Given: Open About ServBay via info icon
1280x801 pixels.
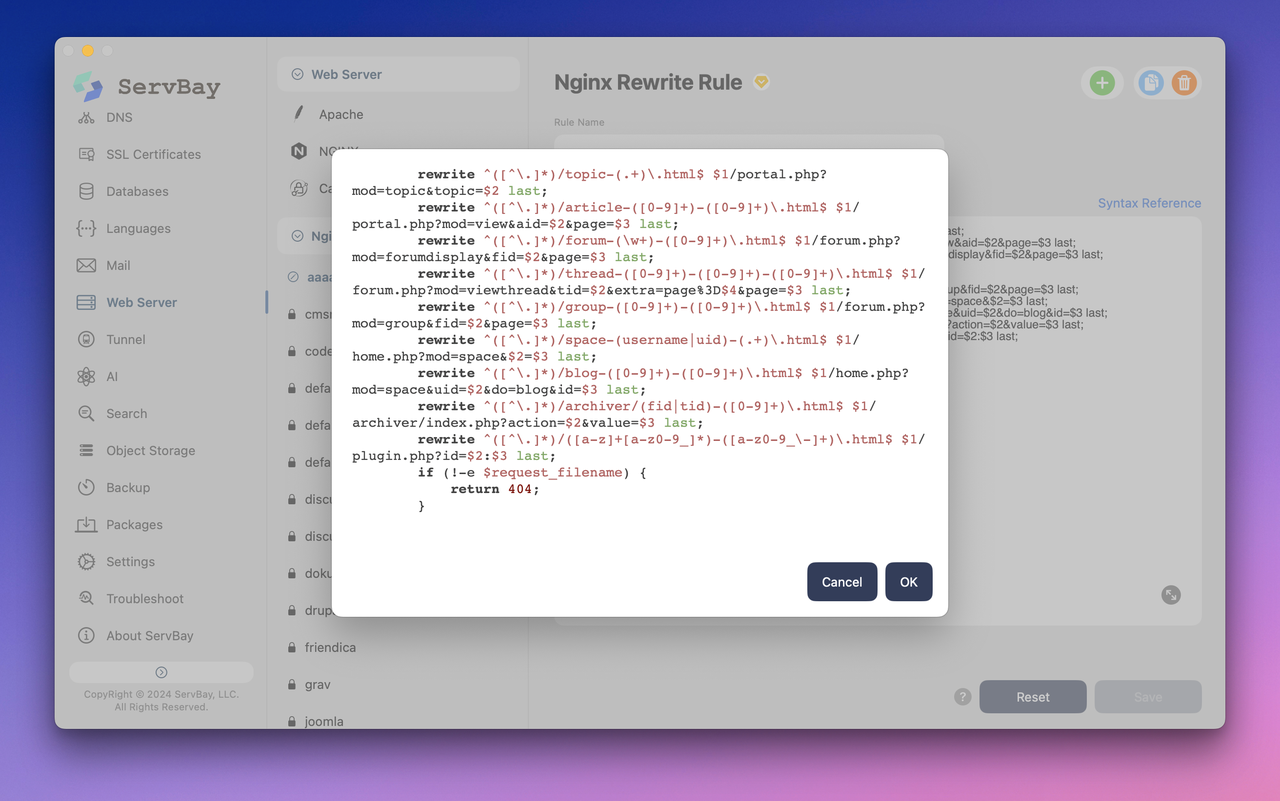Looking at the screenshot, I should [x=86, y=635].
